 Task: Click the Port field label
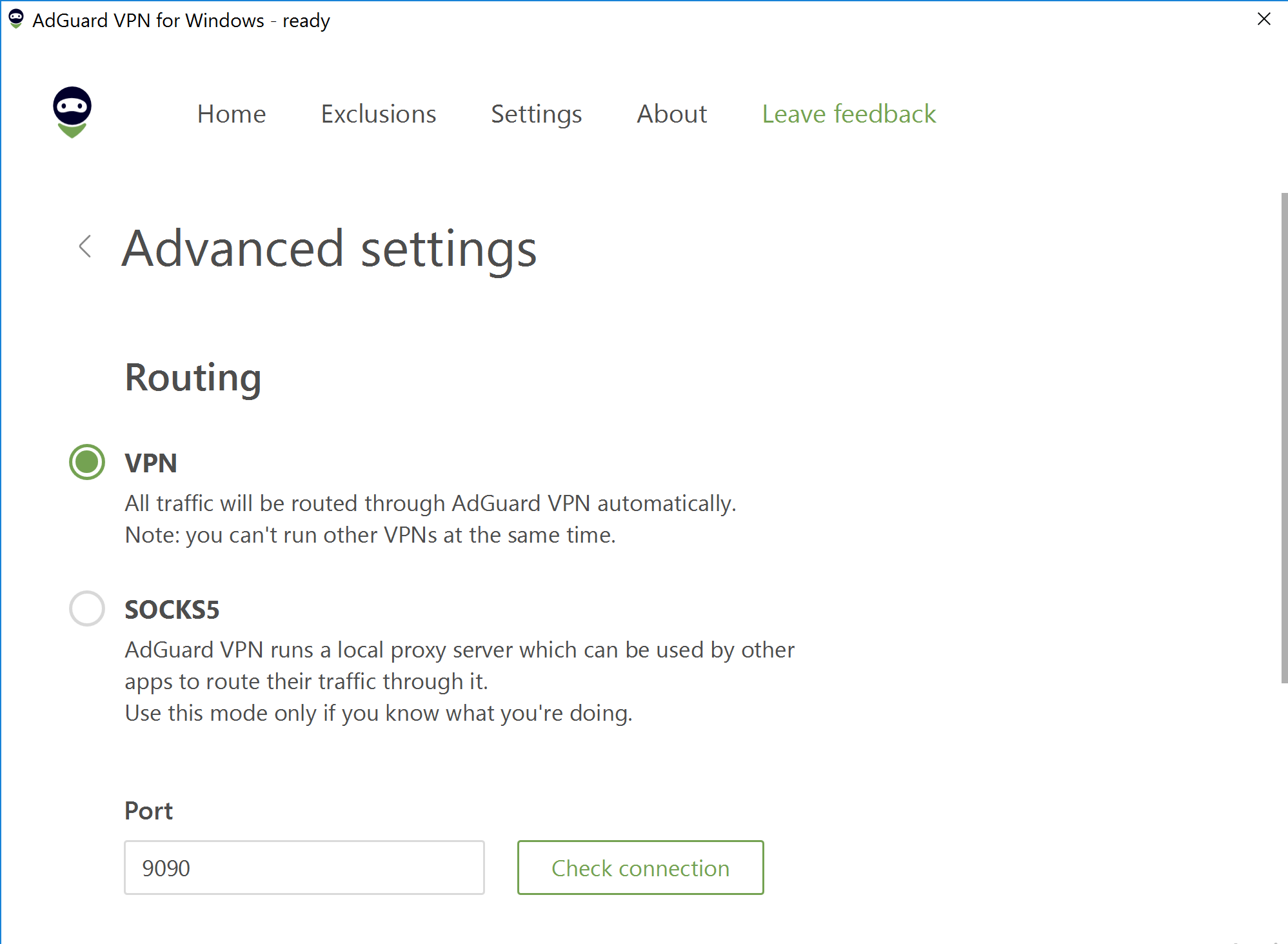(x=149, y=811)
